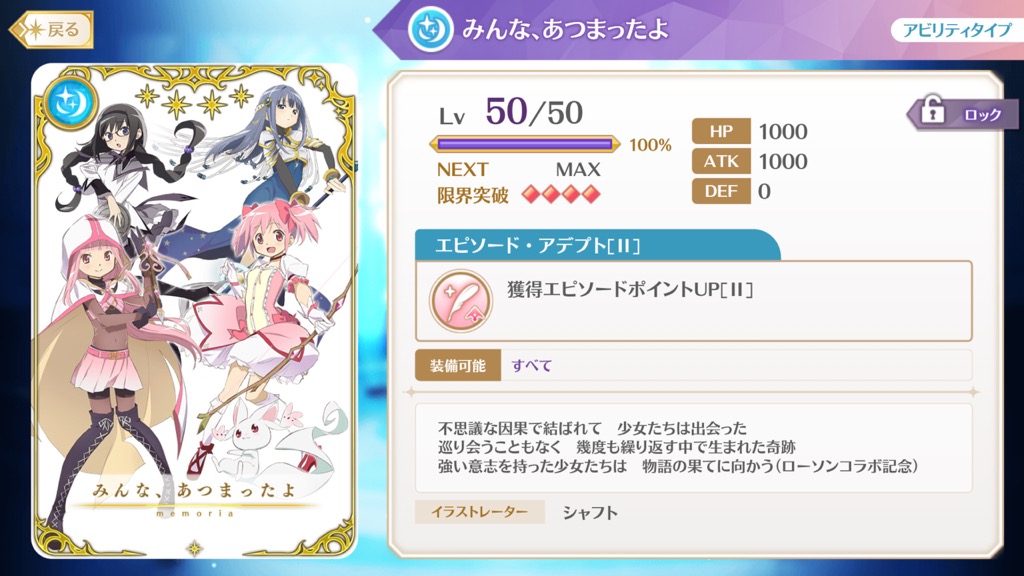Viewport: 1024px width, 576px height.
Task: Toggle the ロック lock button
Action: click(963, 114)
